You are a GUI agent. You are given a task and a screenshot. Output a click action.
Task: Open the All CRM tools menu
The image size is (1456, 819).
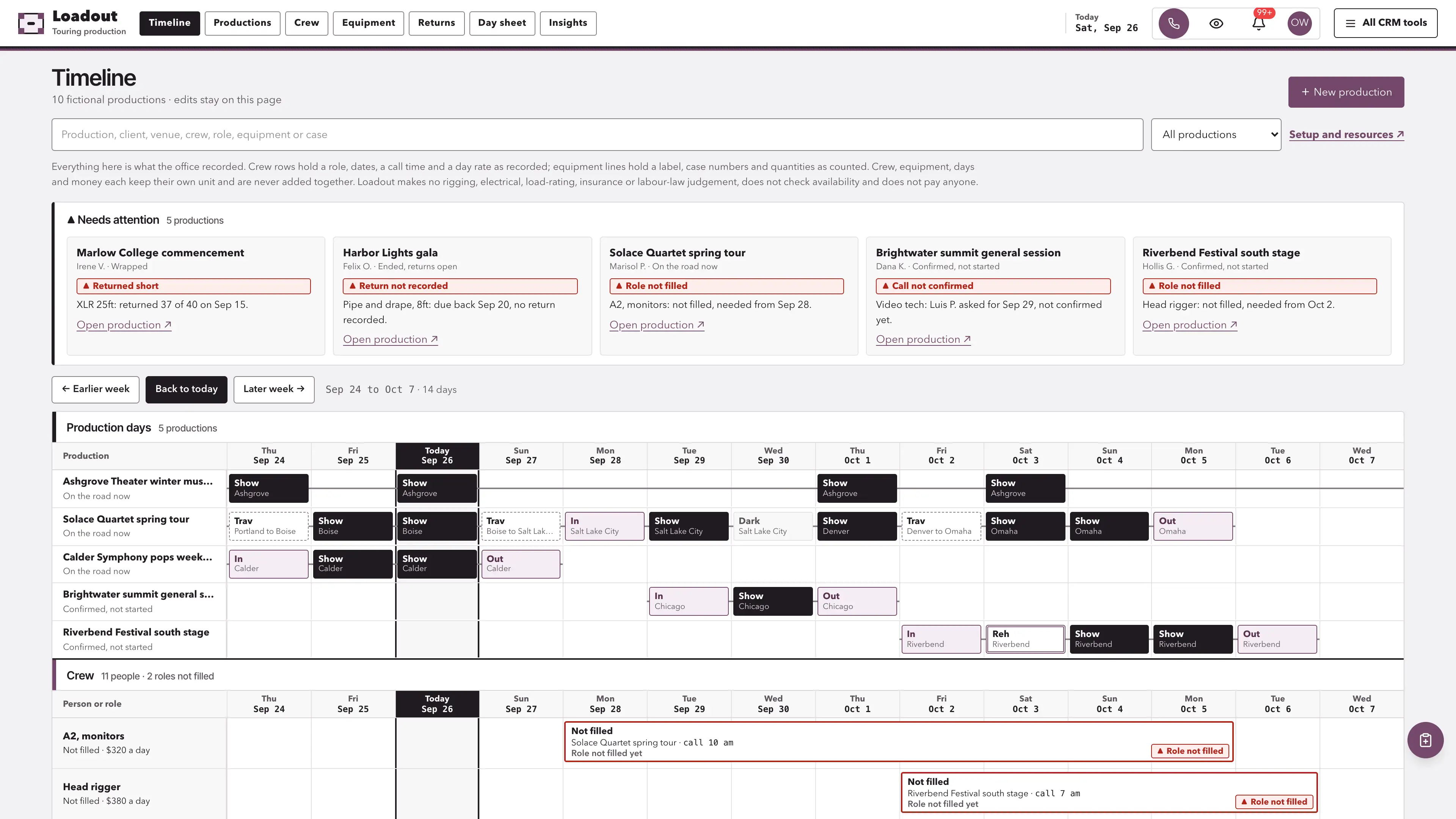click(x=1385, y=23)
